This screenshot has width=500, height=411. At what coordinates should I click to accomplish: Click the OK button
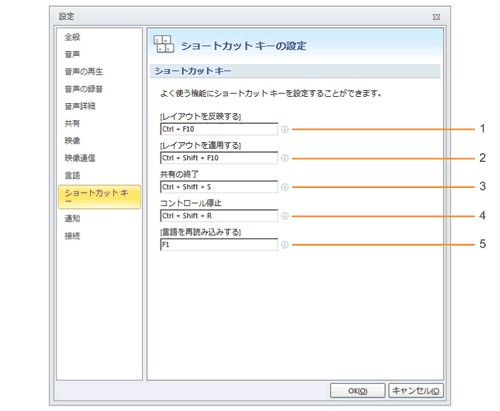pos(358,391)
